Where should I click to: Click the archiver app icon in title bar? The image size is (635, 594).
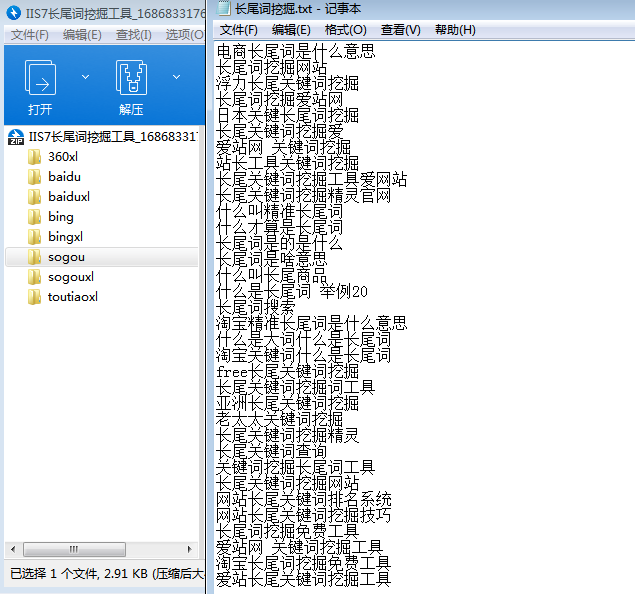click(x=13, y=13)
